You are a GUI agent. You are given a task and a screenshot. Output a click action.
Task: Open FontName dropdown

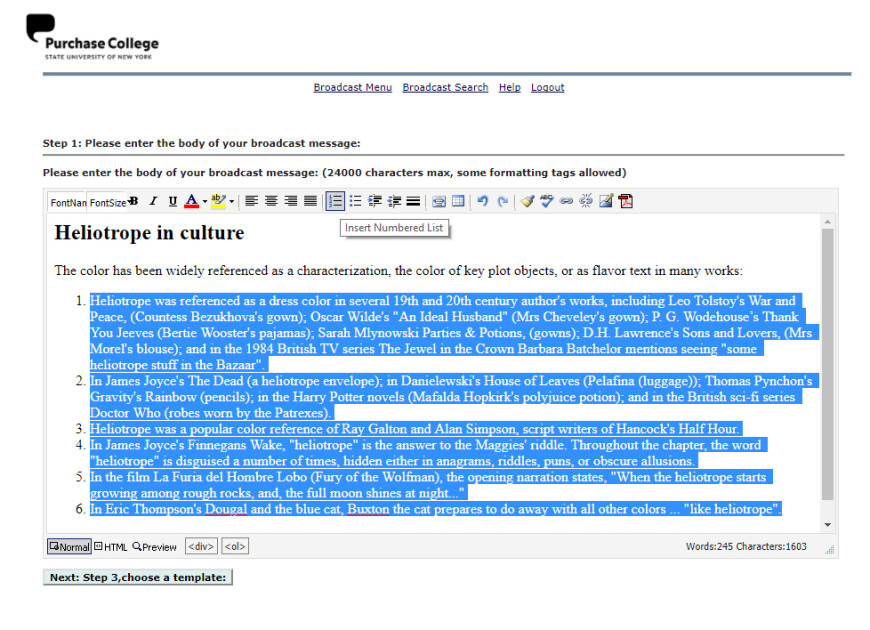pos(68,203)
